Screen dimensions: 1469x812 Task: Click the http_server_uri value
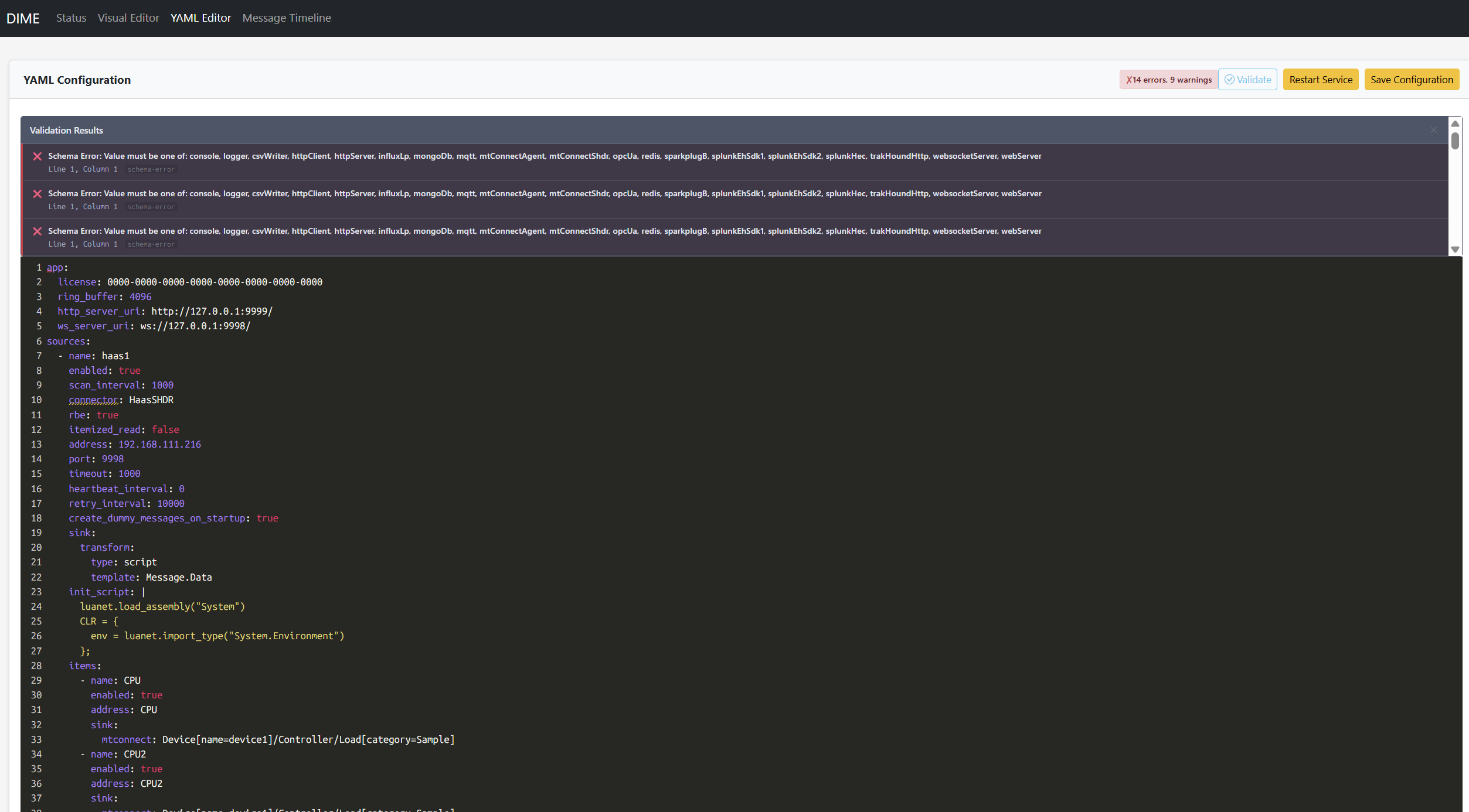coord(212,312)
